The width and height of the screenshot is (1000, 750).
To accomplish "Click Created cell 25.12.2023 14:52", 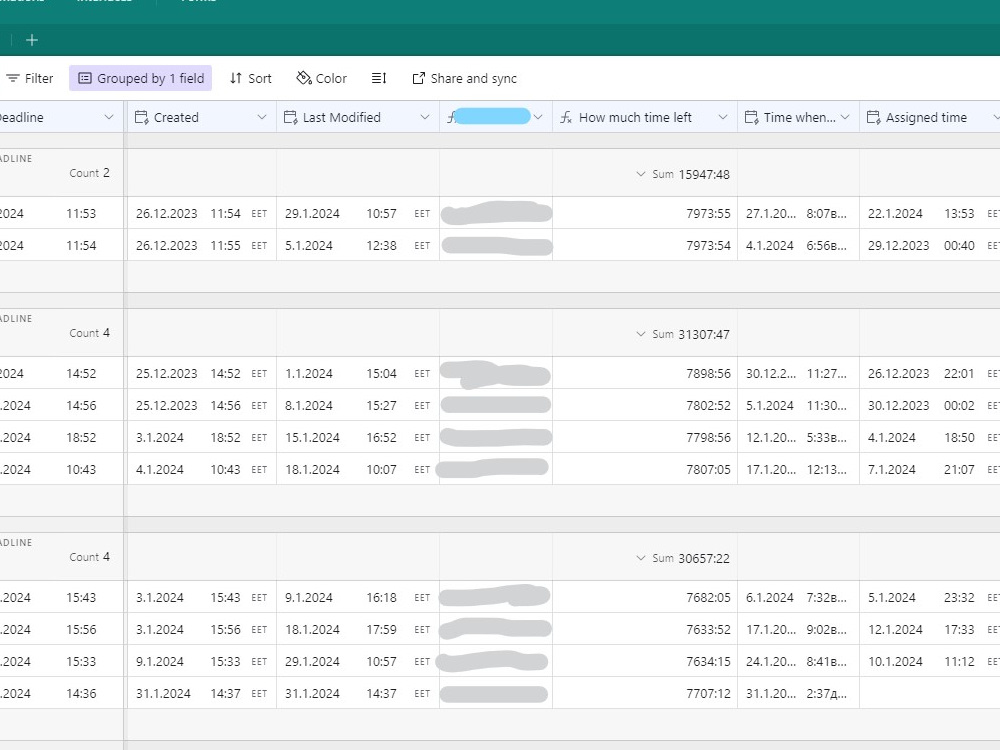I will pos(202,373).
